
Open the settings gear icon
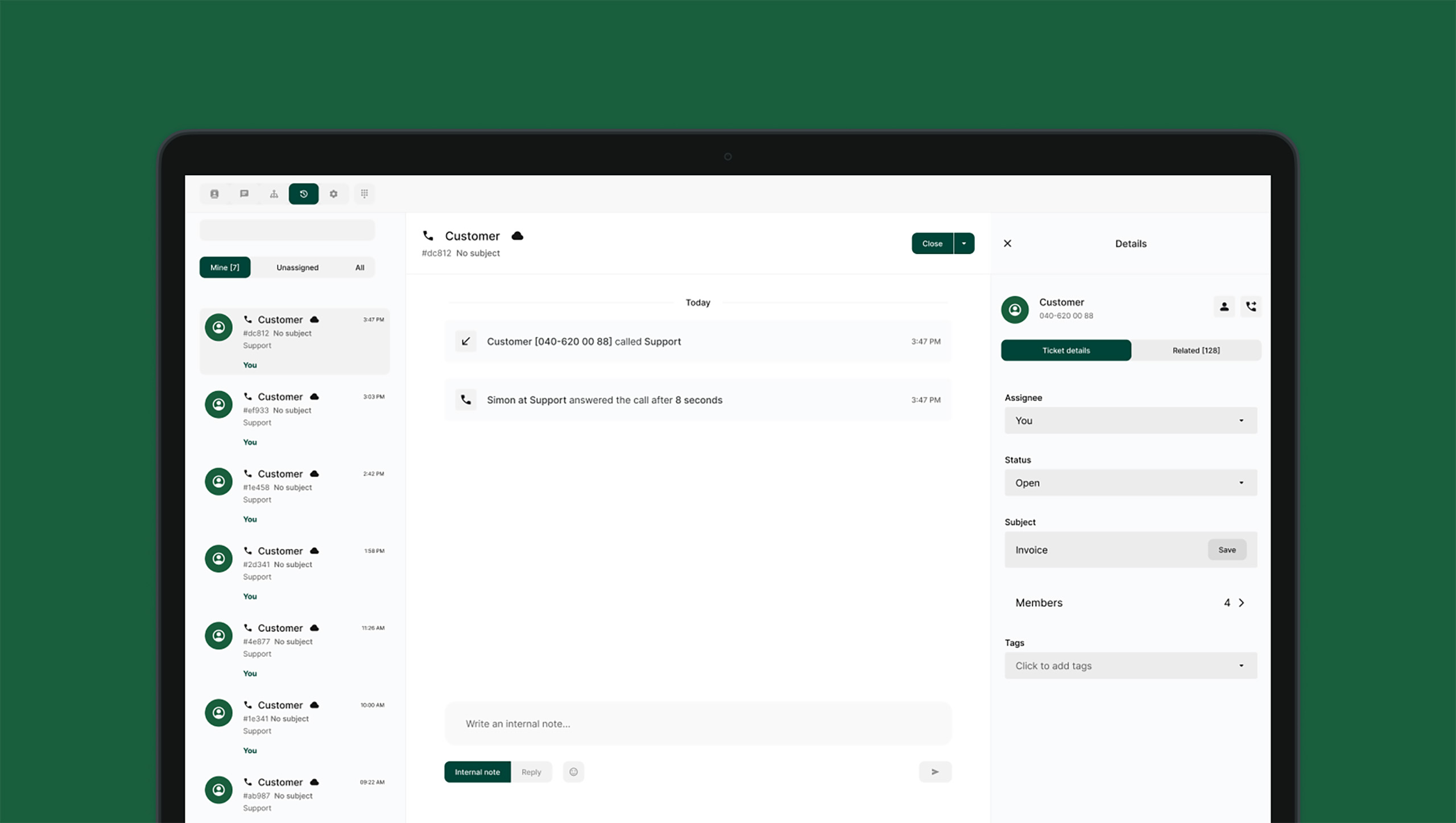(334, 194)
